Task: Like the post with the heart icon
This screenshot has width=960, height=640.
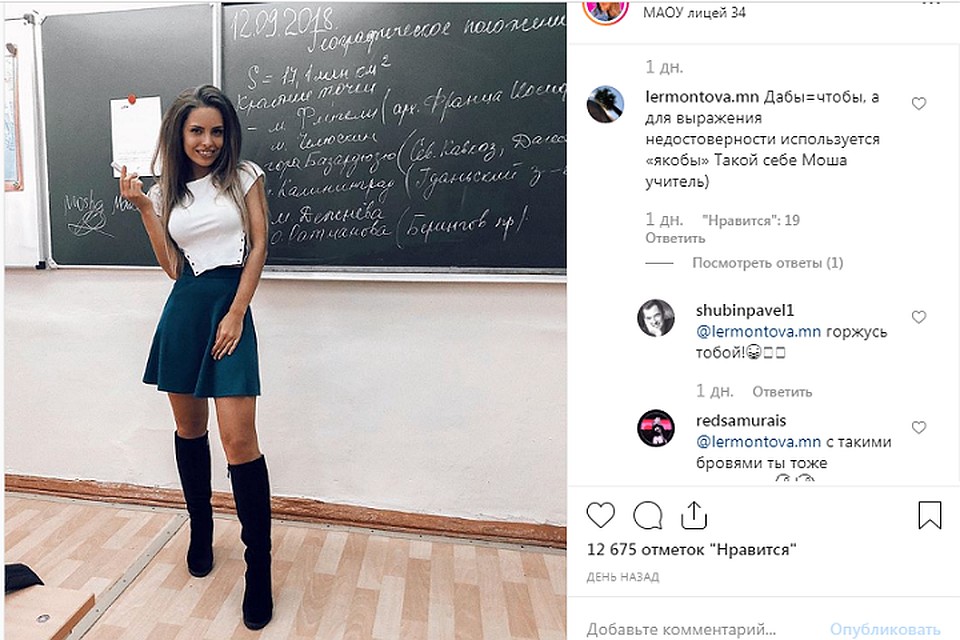Action: pos(600,515)
